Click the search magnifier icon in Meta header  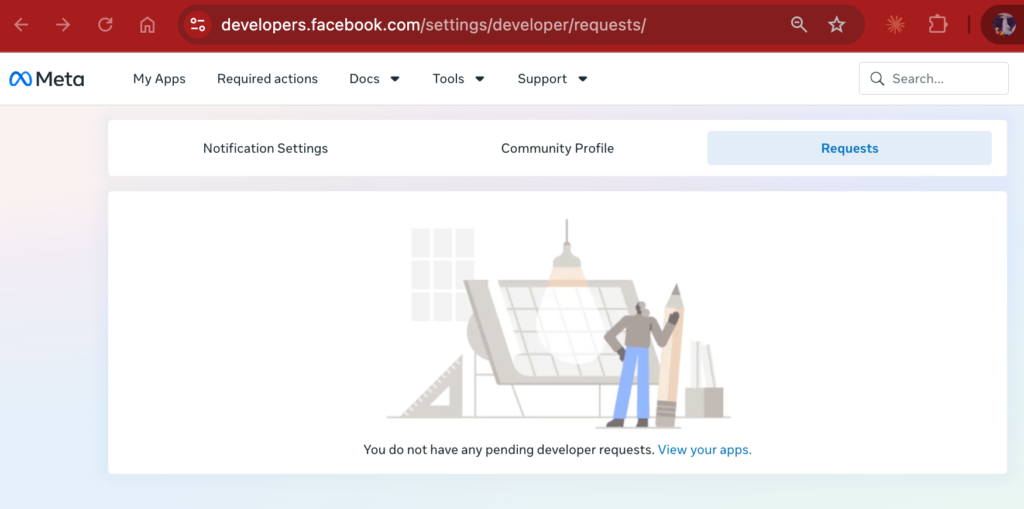[x=877, y=79]
